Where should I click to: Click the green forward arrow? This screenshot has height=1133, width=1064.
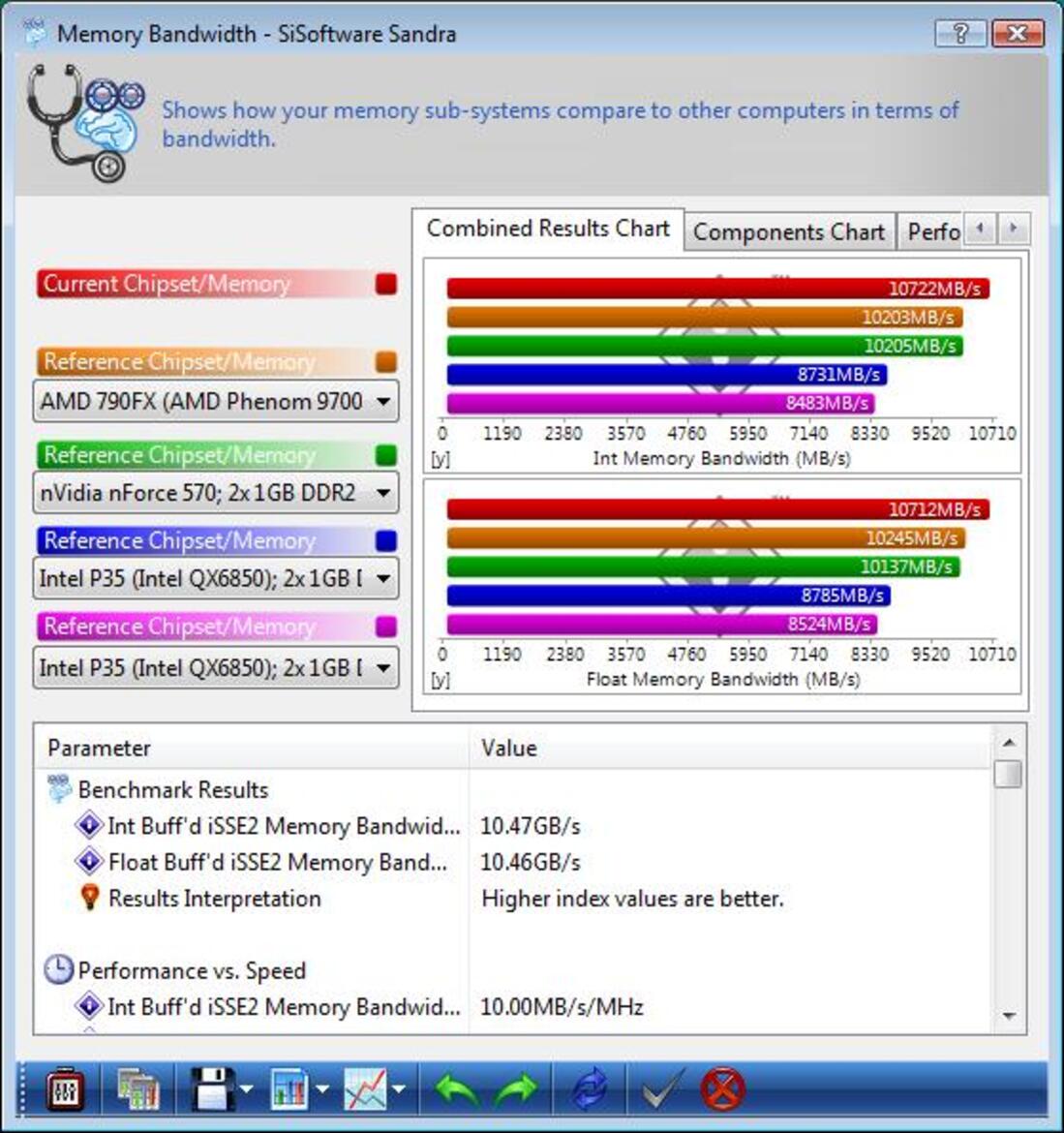click(516, 1088)
